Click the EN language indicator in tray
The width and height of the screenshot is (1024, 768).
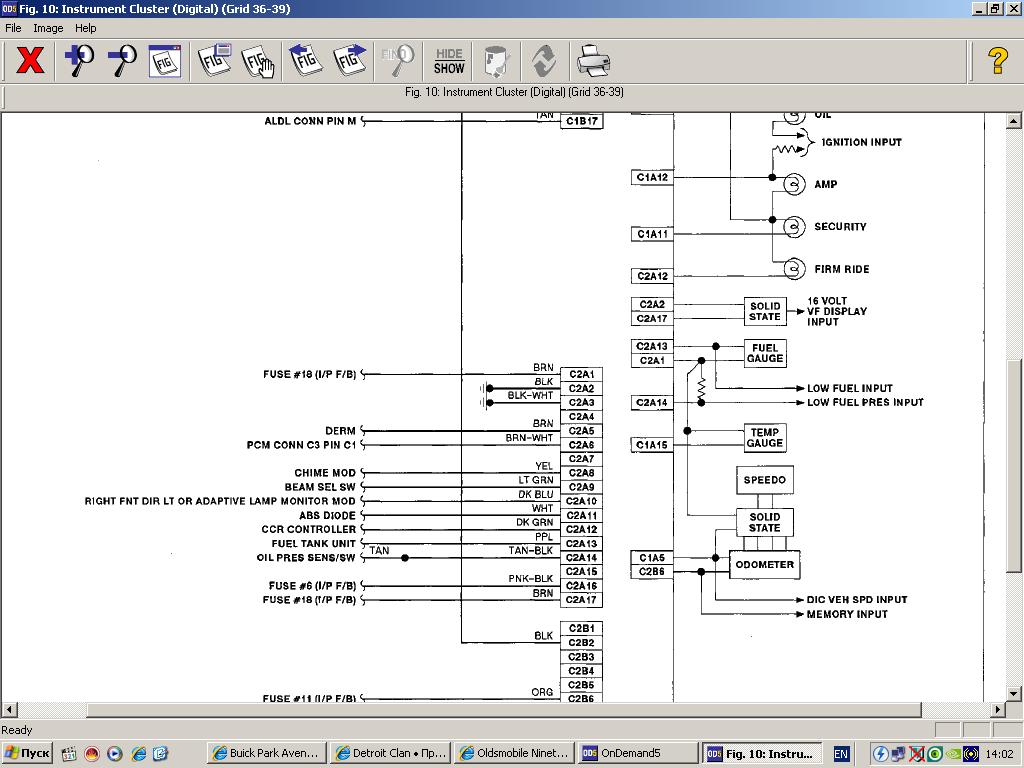(x=841, y=753)
